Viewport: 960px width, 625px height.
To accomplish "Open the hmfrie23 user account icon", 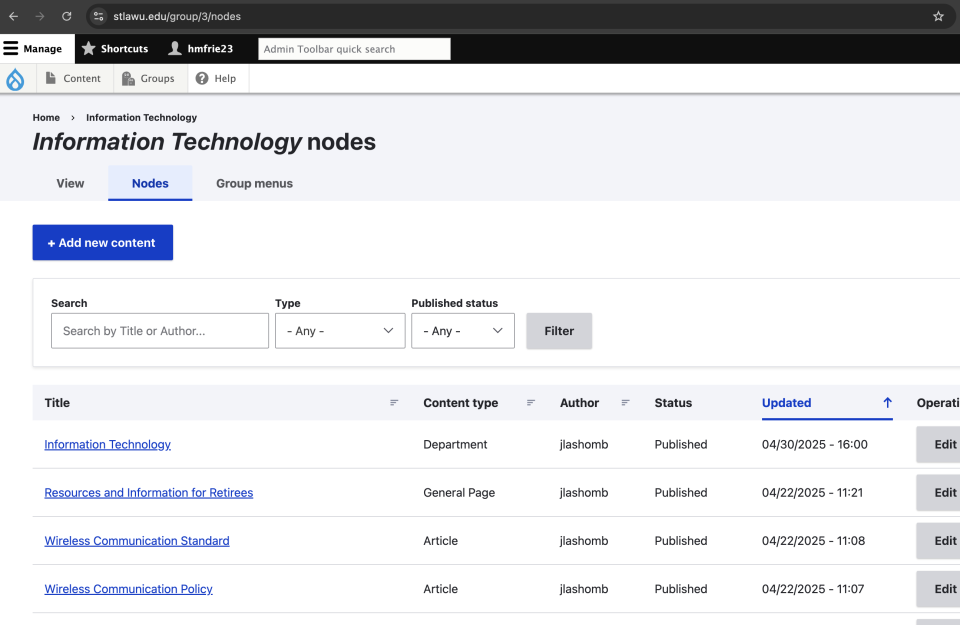I will point(177,48).
